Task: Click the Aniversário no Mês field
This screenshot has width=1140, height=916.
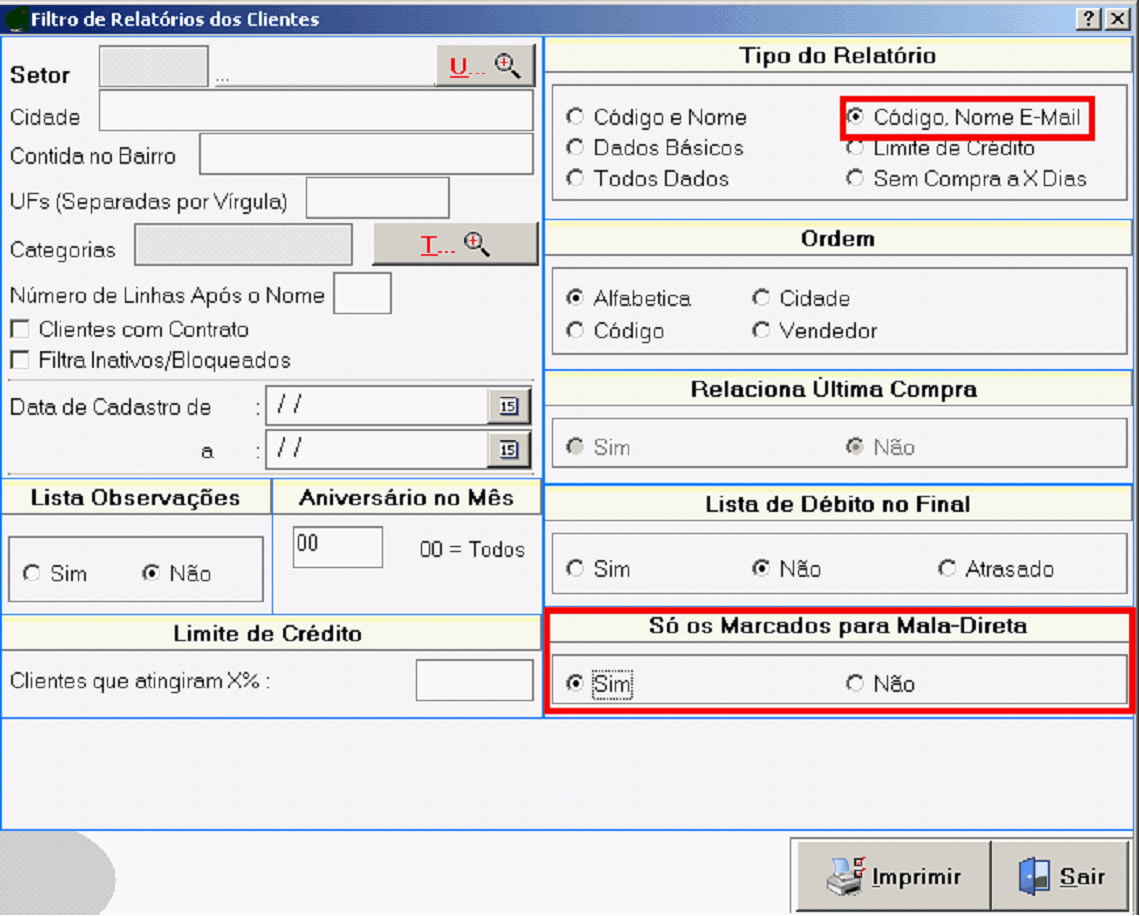Action: point(337,547)
